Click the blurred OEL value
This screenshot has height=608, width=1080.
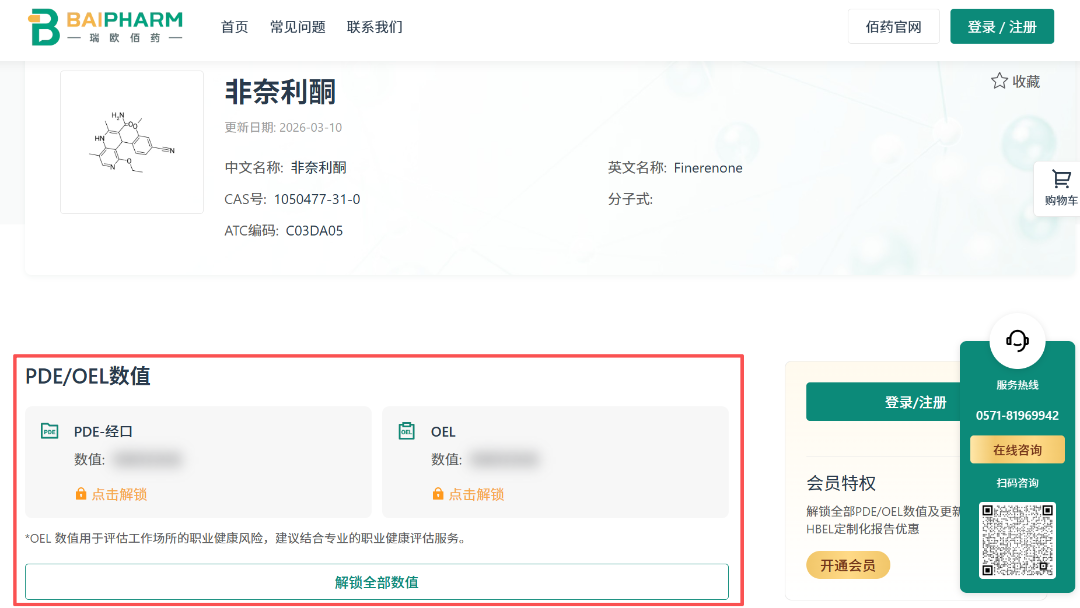505,459
